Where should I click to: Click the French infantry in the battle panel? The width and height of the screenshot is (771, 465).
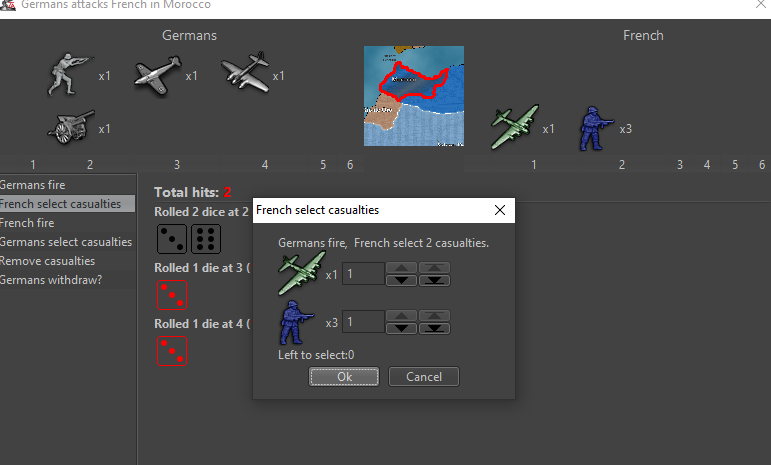tap(597, 127)
